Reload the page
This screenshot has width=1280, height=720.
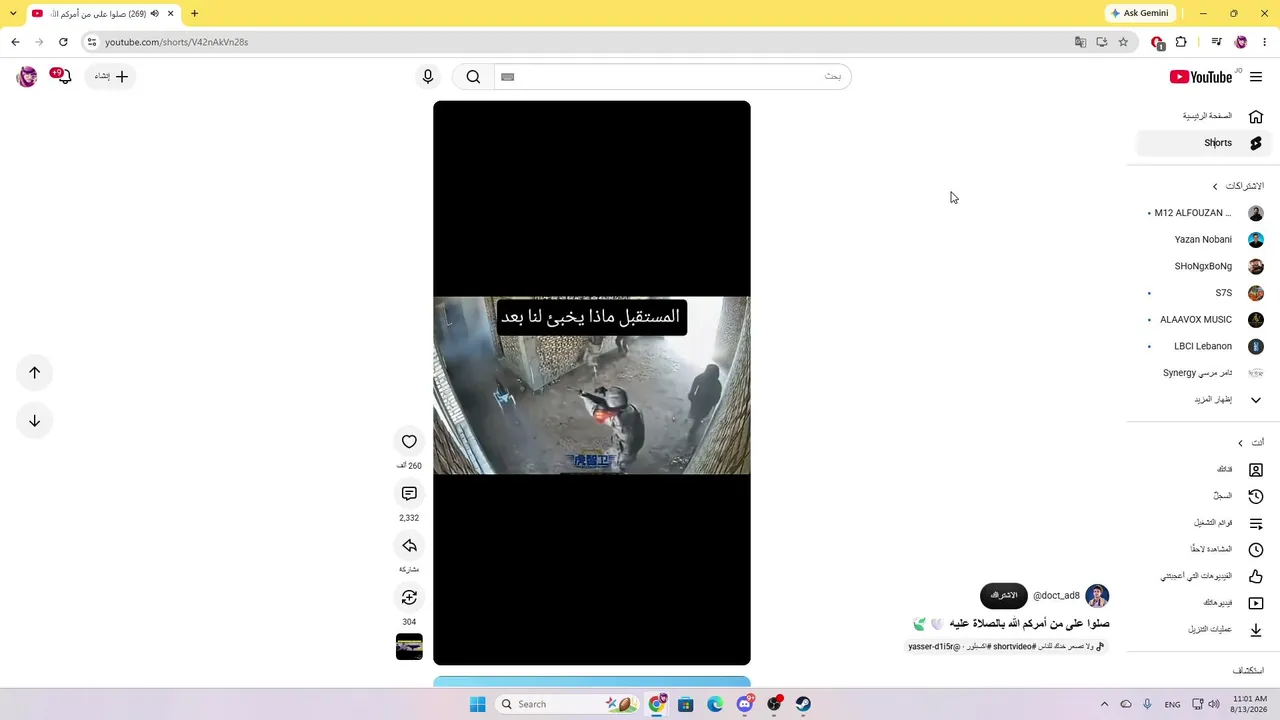pos(63,42)
